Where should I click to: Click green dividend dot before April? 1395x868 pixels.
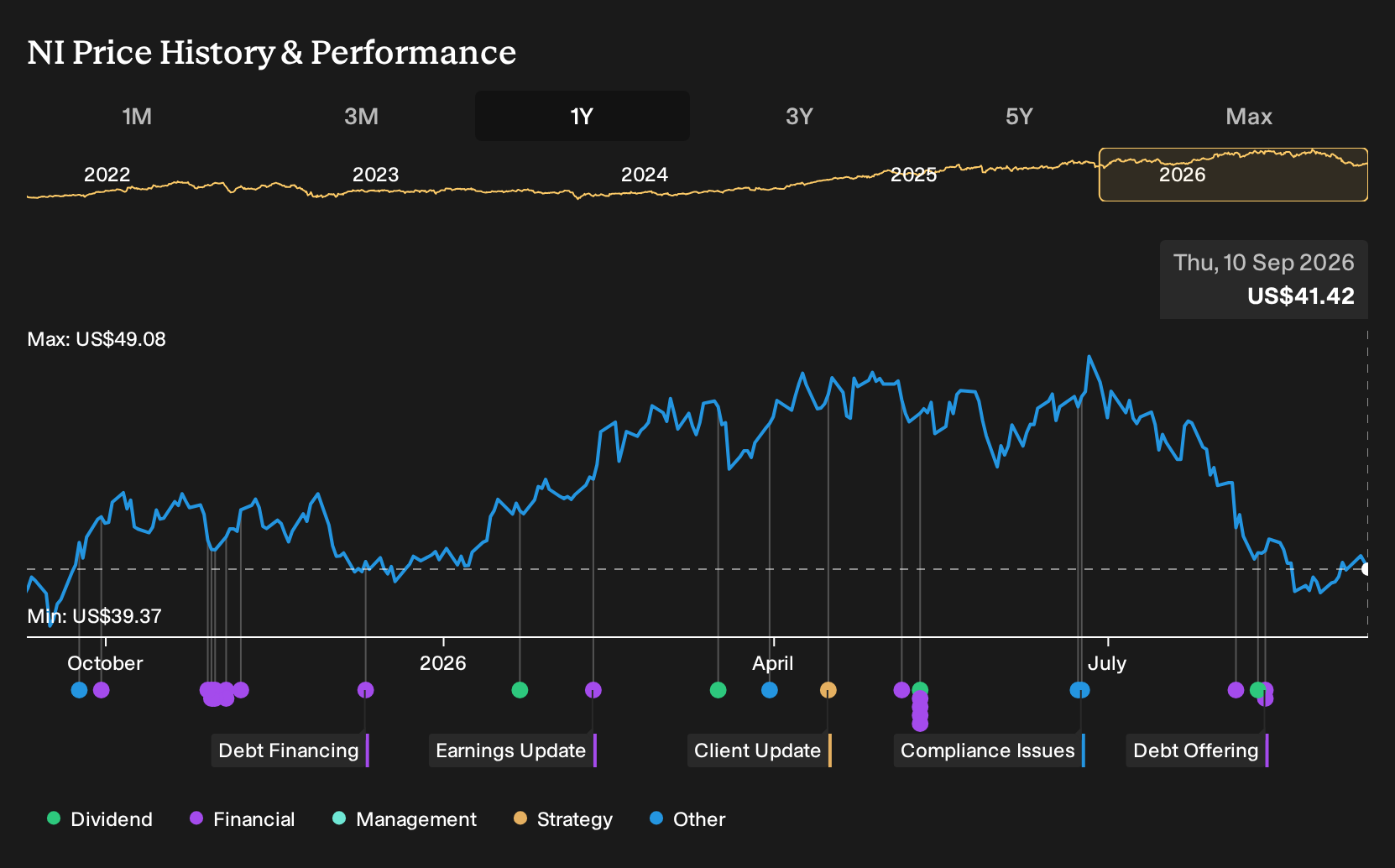[718, 690]
